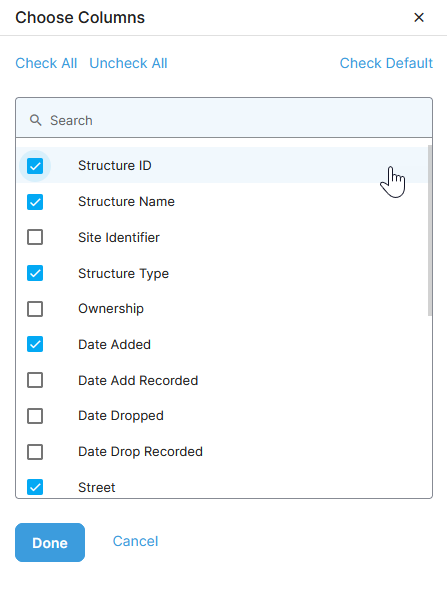This screenshot has width=447, height=593.
Task: Cancel the column selection
Action: click(135, 541)
